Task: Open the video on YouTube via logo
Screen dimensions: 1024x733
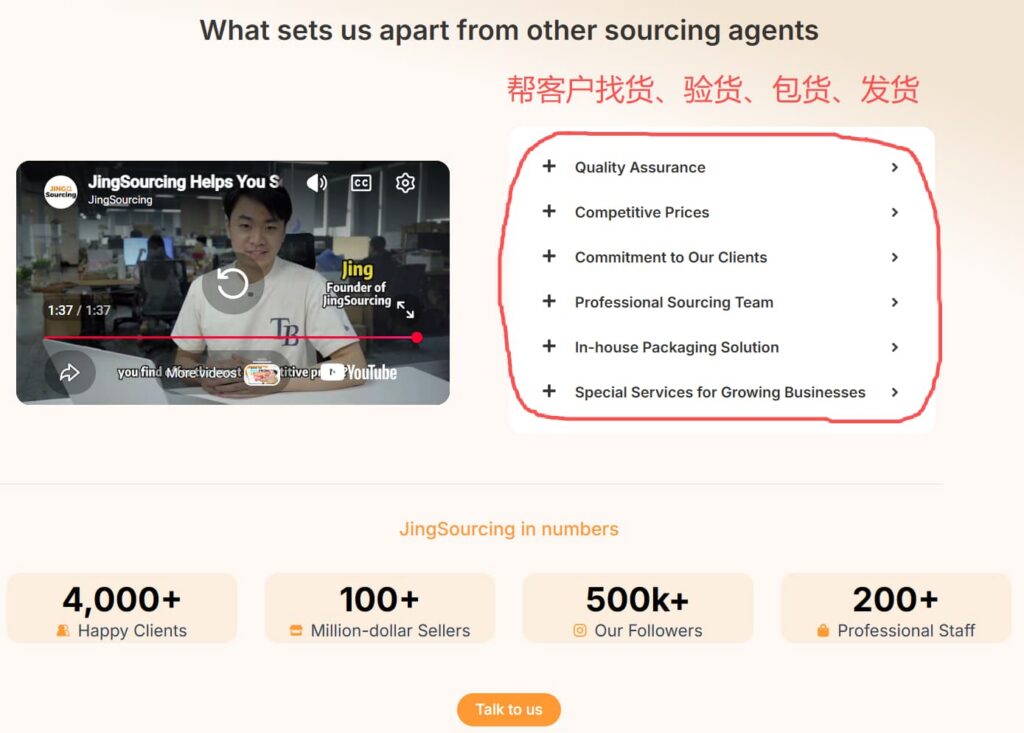Action: click(x=360, y=372)
